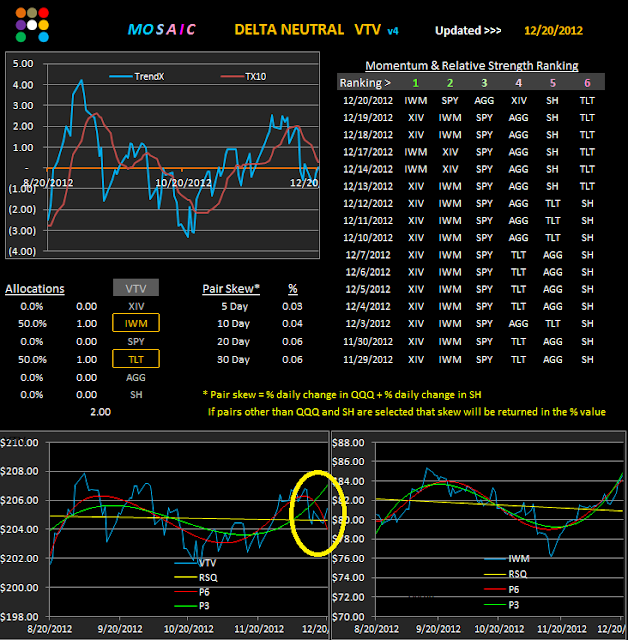
Task: Click the P3 legend entry in VTV chart
Action: 192,606
